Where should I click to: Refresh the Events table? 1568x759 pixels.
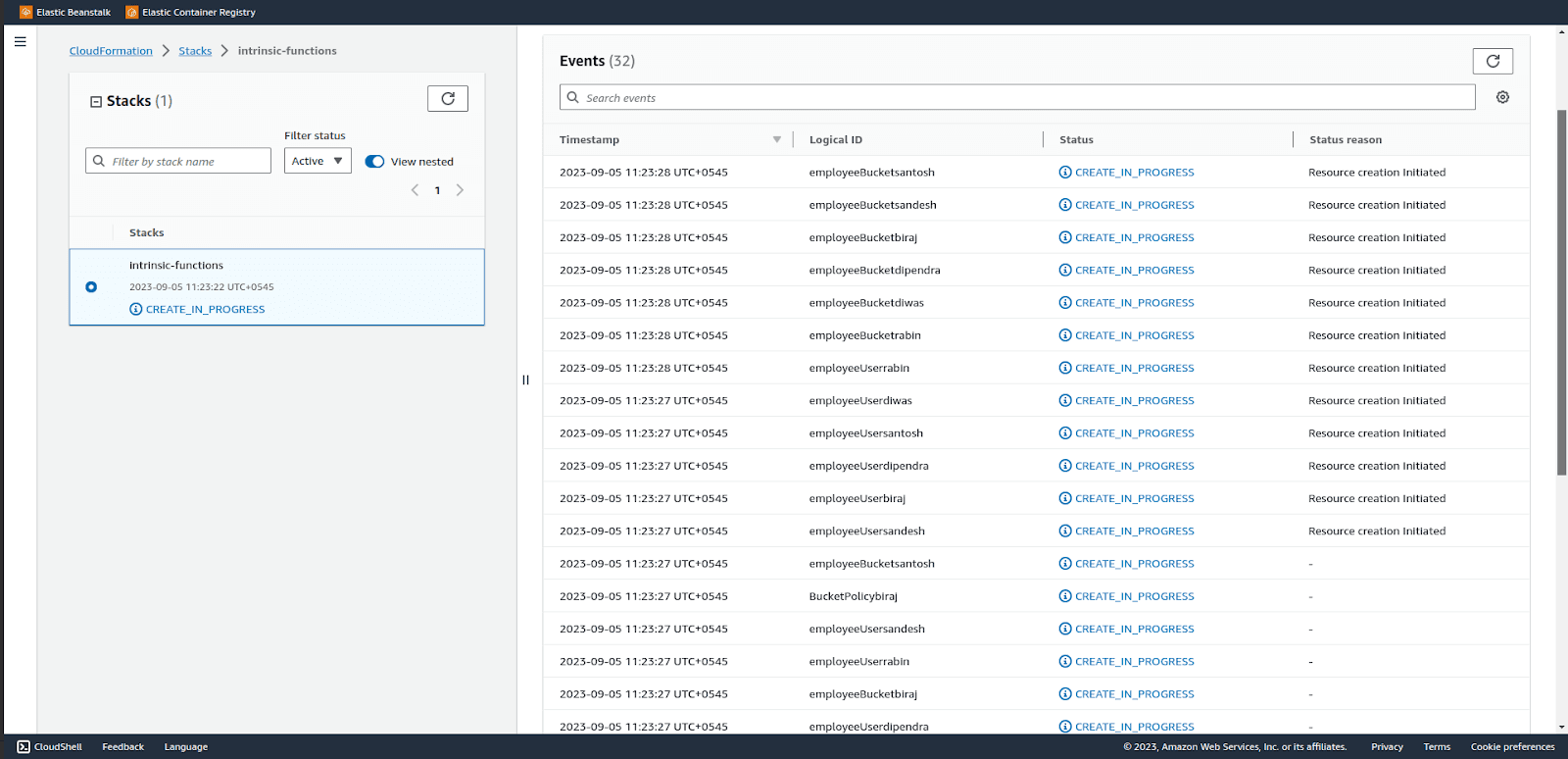click(x=1493, y=61)
